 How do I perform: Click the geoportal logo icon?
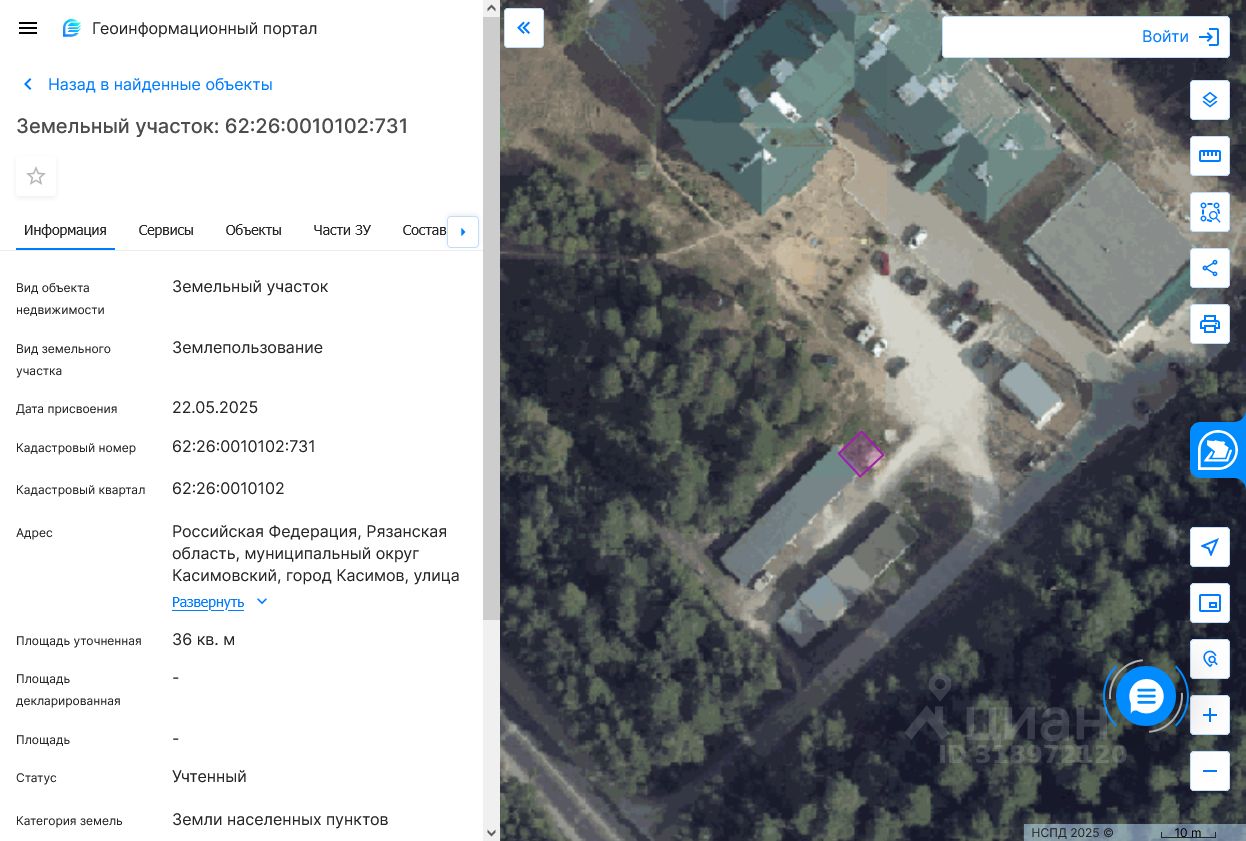pos(71,28)
